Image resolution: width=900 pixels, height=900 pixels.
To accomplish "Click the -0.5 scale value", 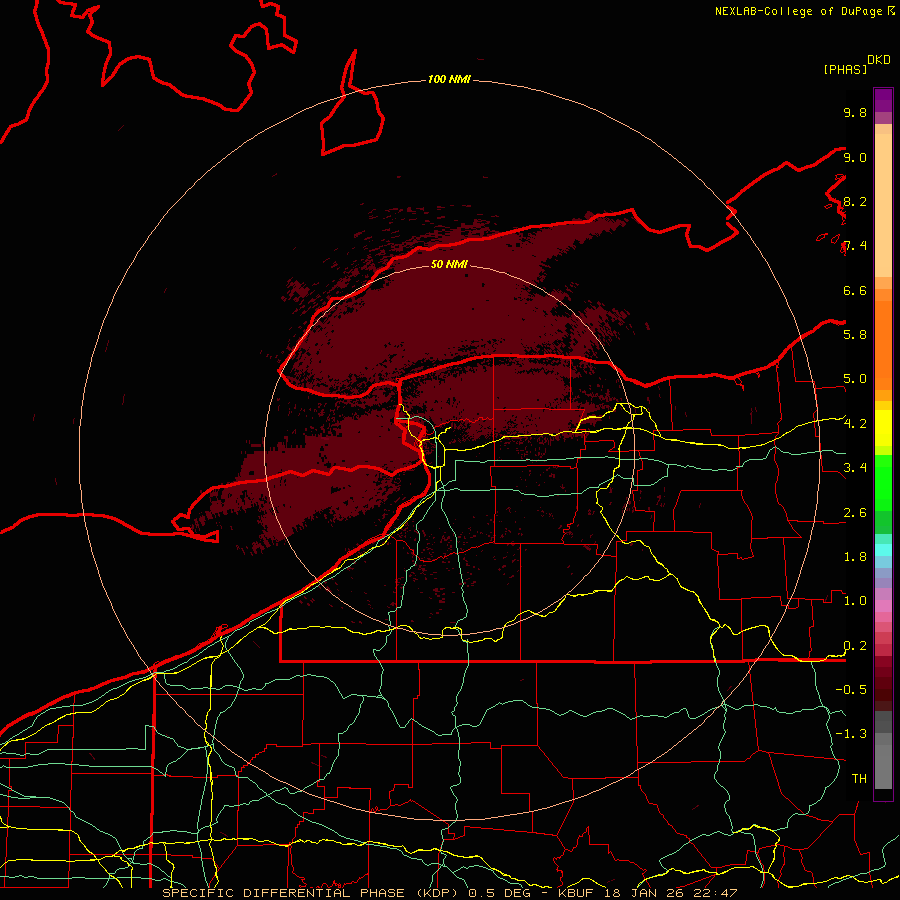I will click(851, 689).
